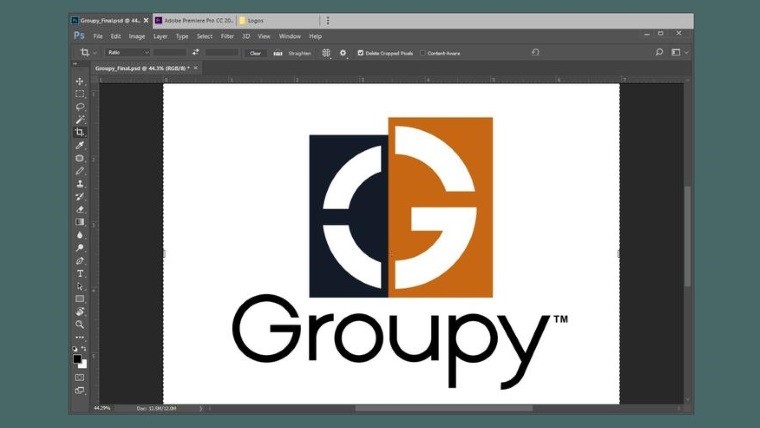Click the crop width input field
Viewport: 760px width, 428px height.
(170, 52)
